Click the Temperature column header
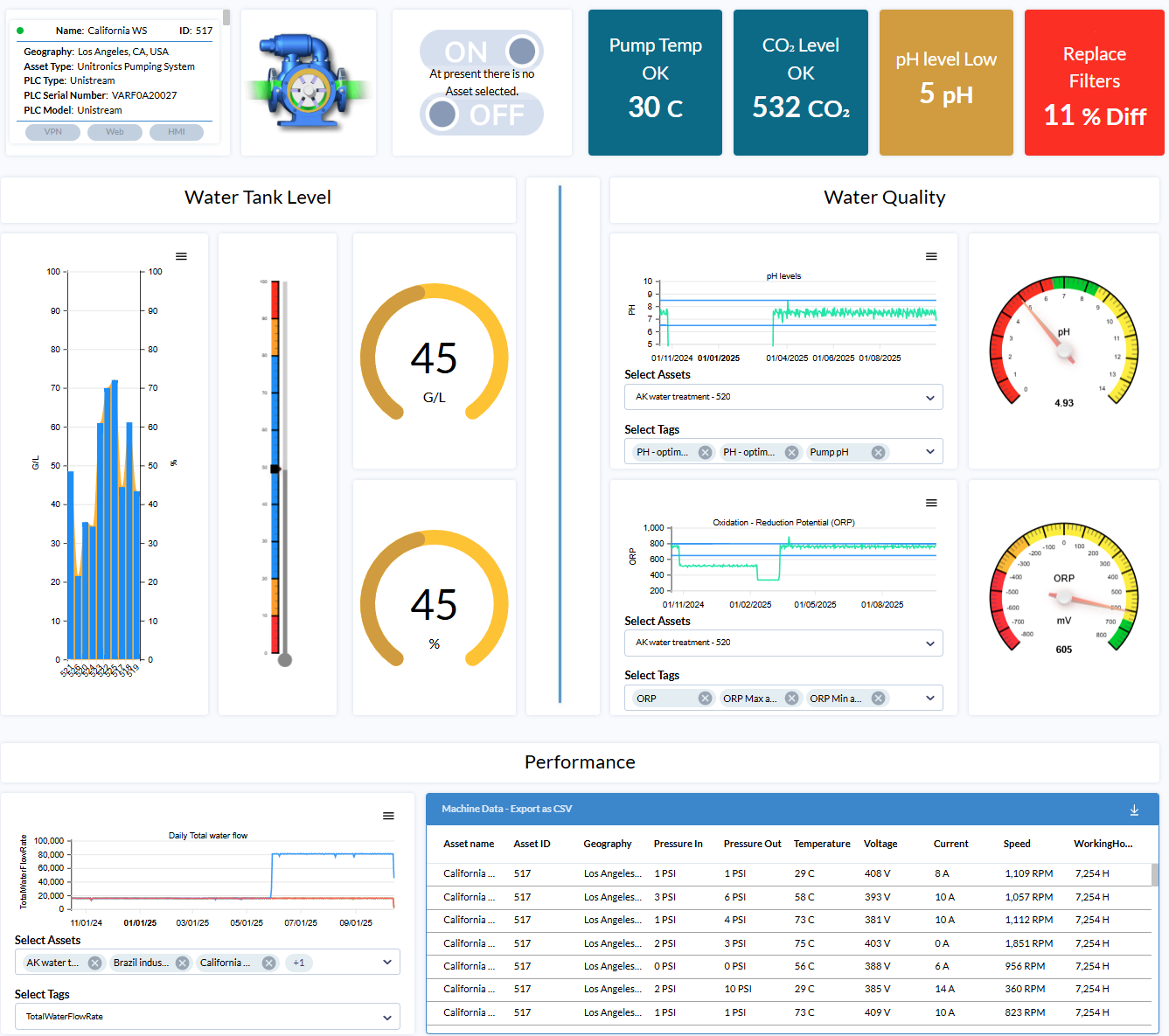The height and width of the screenshot is (1036, 1169). coord(821,844)
